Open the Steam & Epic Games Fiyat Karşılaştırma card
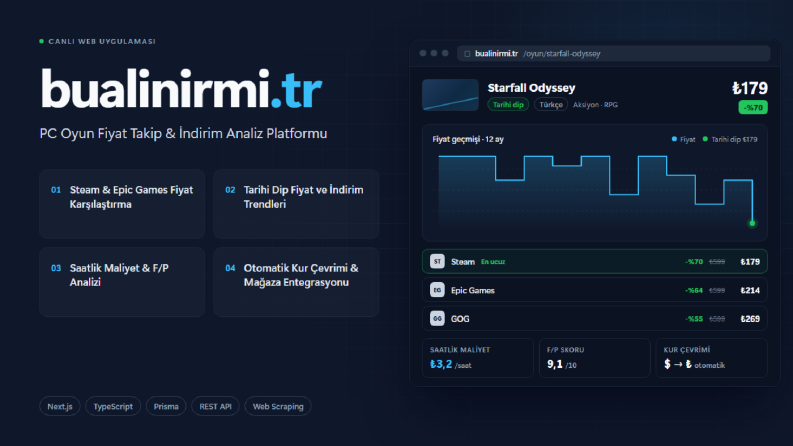Screen dimensions: 793x446 click(122, 204)
